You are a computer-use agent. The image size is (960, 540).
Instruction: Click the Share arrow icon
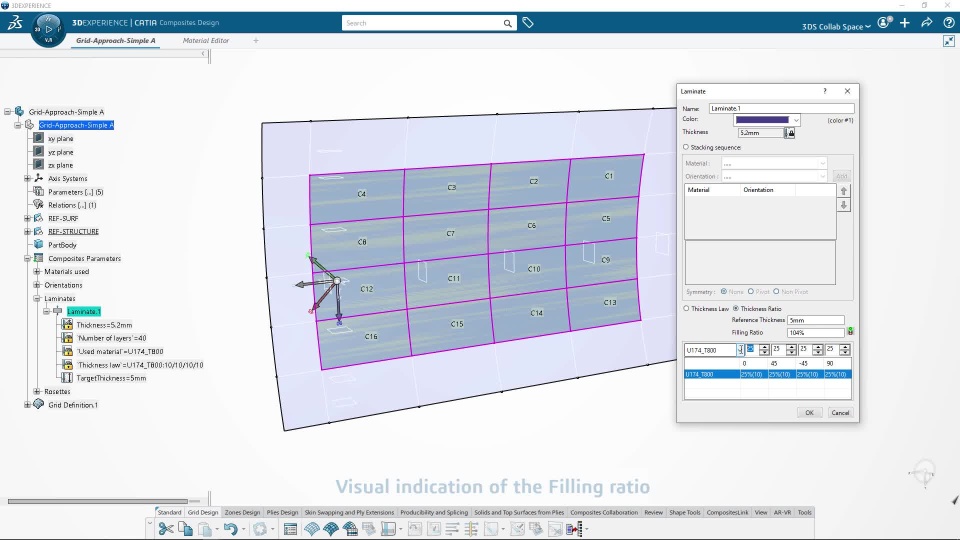[x=926, y=23]
